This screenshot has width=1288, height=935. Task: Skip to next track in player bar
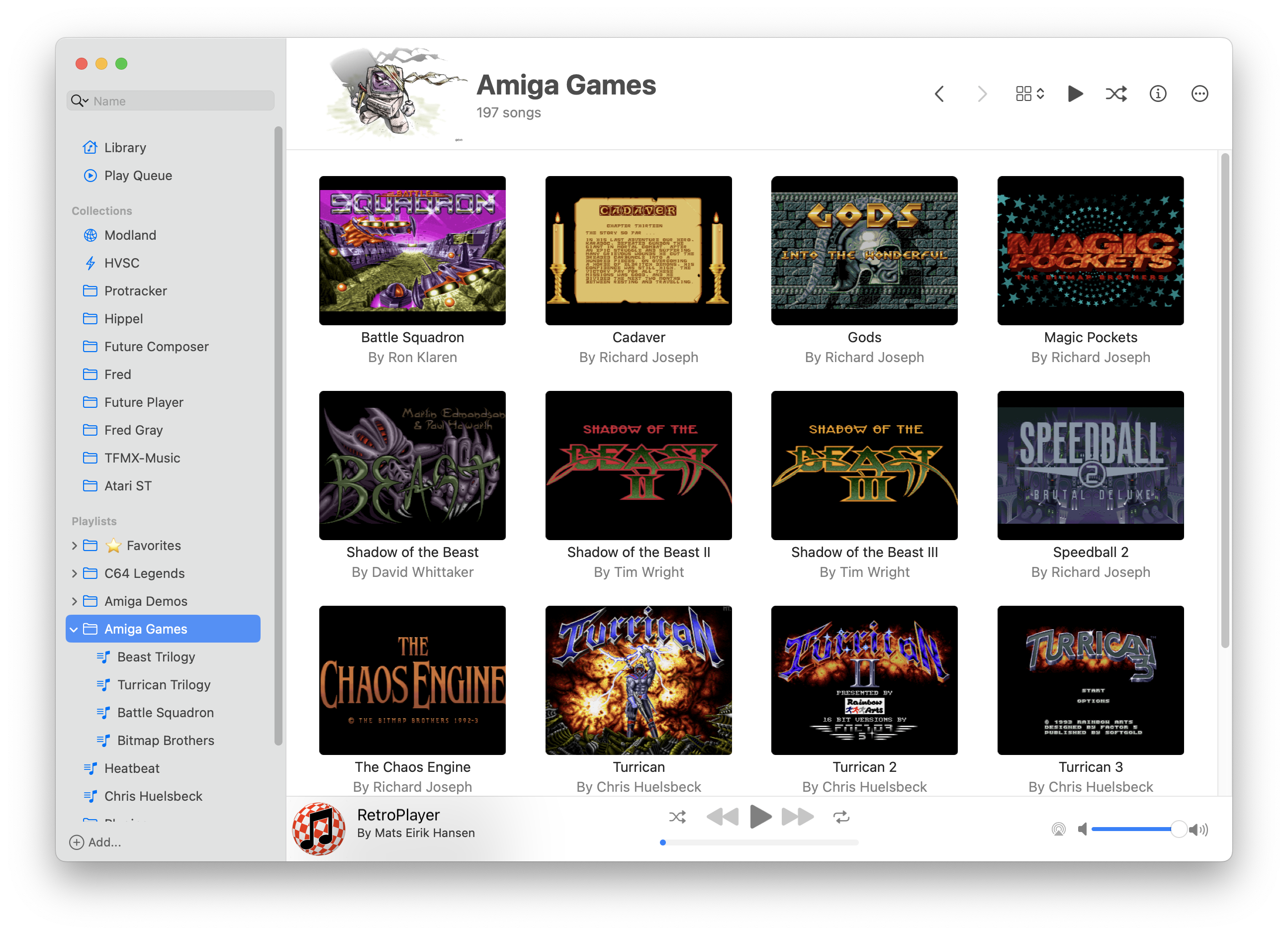point(797,817)
